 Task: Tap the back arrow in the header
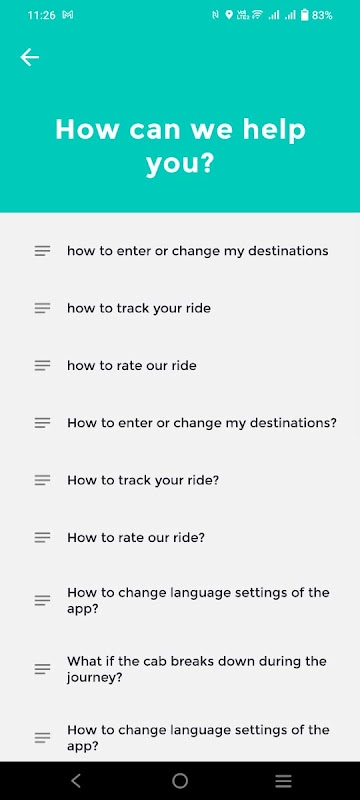30,57
